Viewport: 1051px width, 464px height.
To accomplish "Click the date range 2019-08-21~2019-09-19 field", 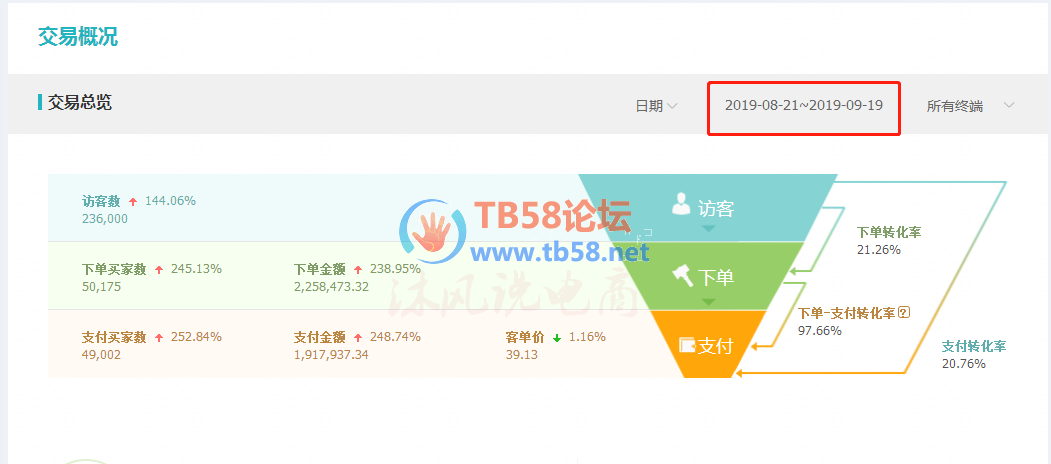I will click(x=804, y=108).
